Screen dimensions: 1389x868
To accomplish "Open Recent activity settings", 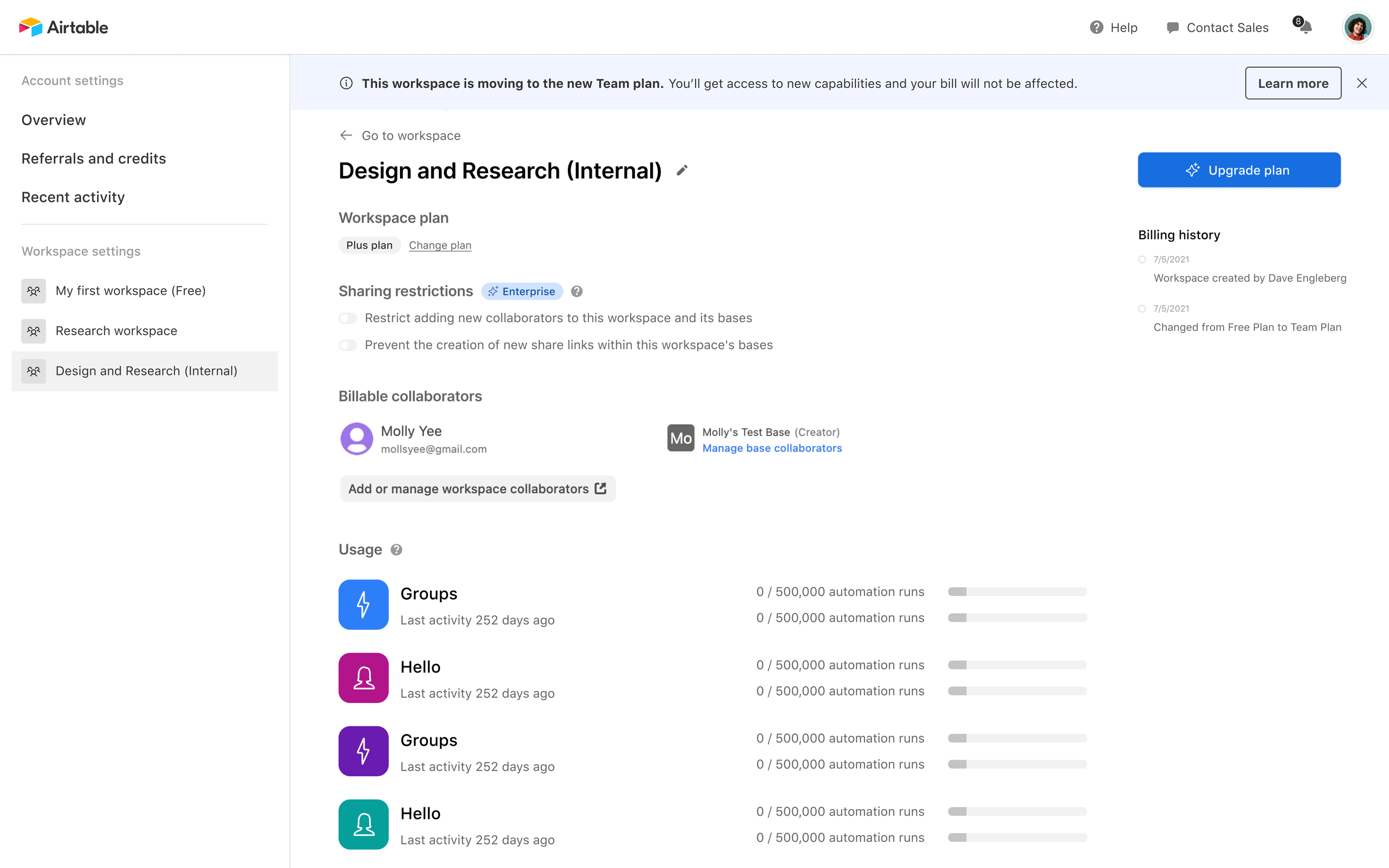I will point(73,197).
